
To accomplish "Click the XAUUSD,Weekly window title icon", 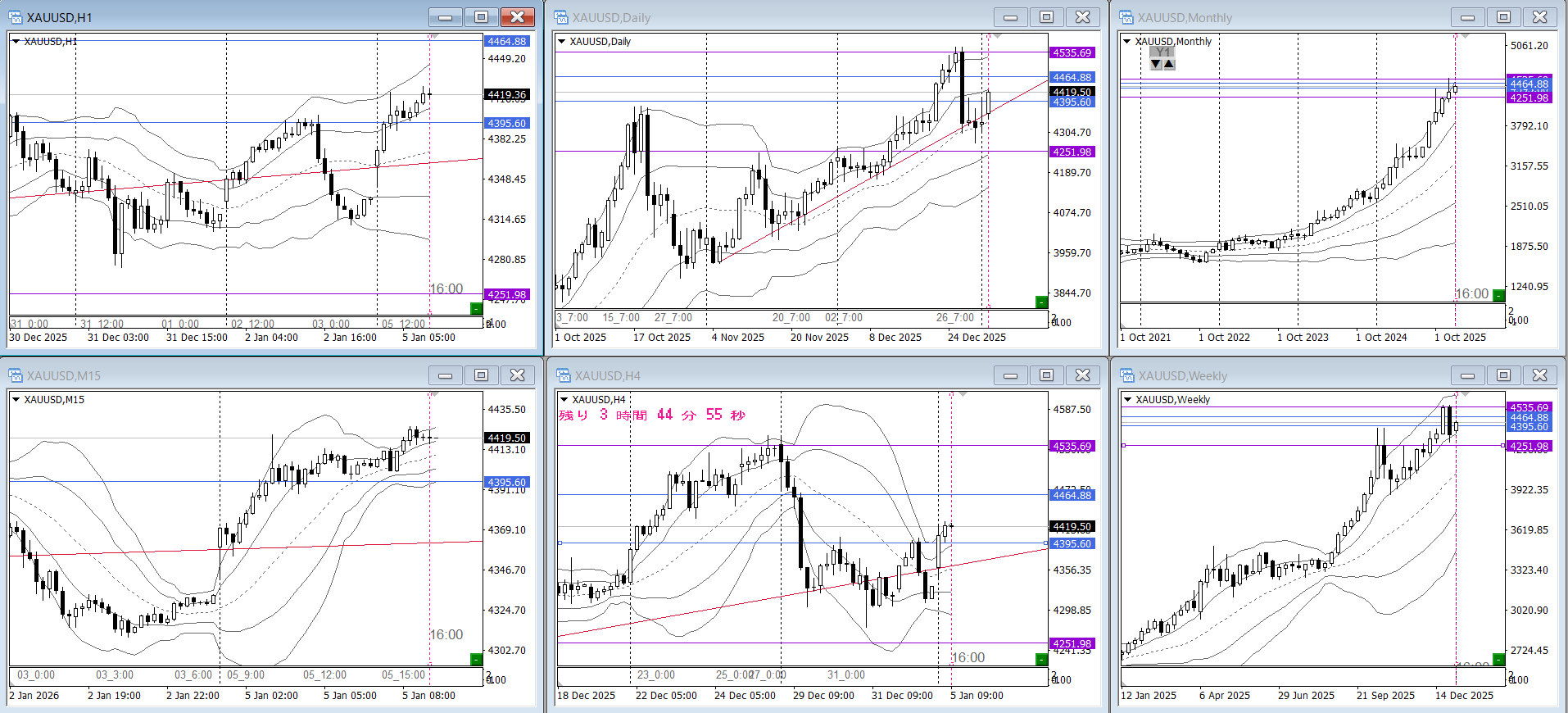I will tap(1126, 375).
